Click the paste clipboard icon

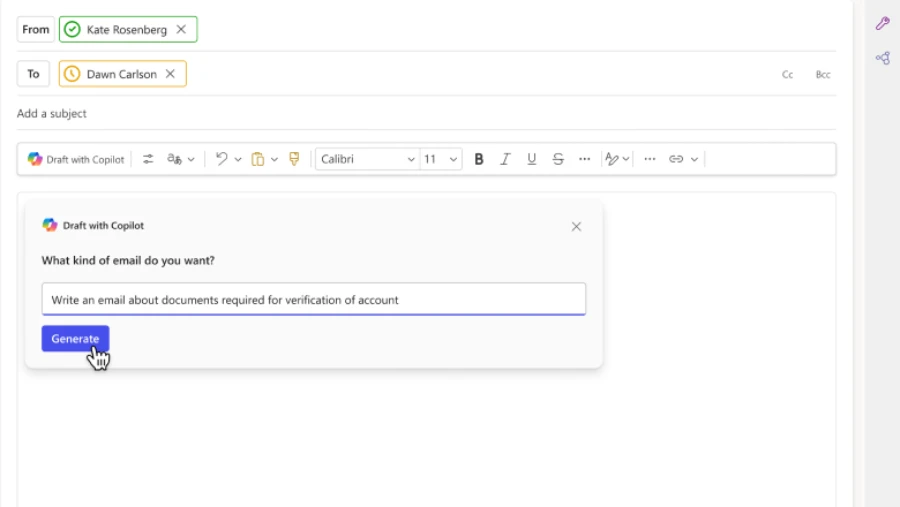pos(257,159)
